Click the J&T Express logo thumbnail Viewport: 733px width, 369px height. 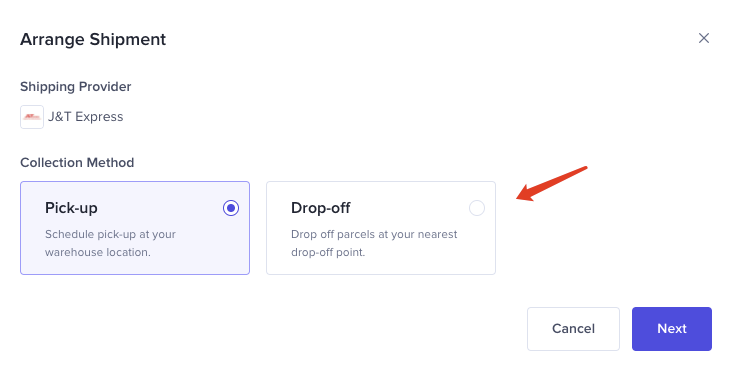32,116
